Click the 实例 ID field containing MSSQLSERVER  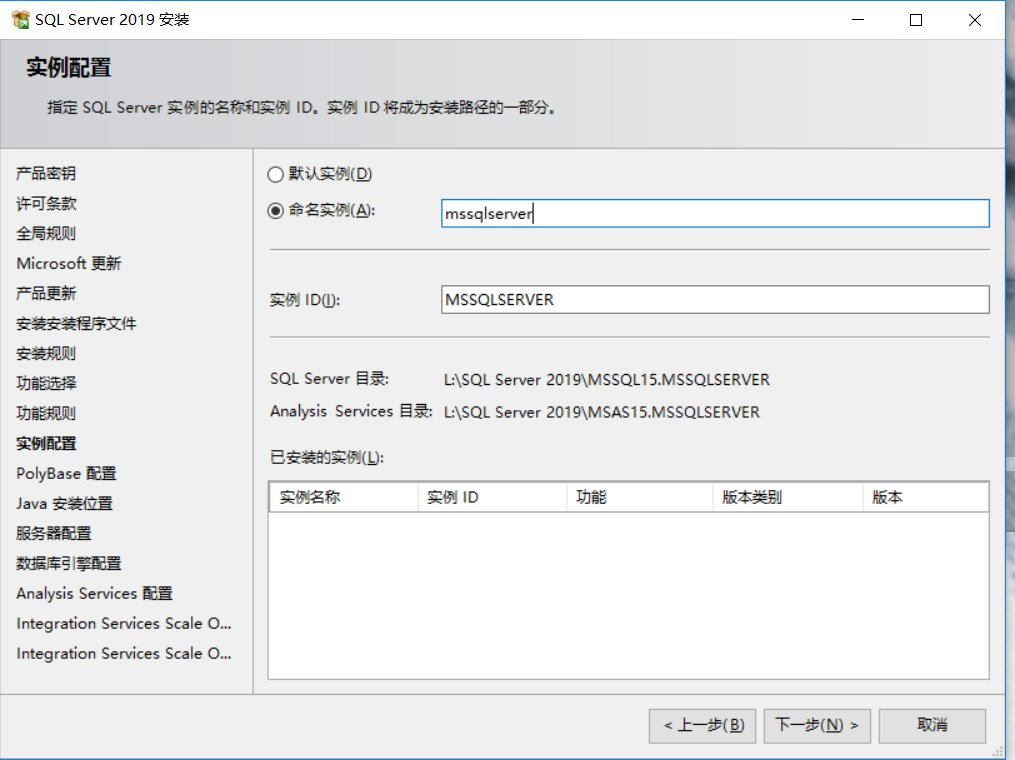(715, 300)
